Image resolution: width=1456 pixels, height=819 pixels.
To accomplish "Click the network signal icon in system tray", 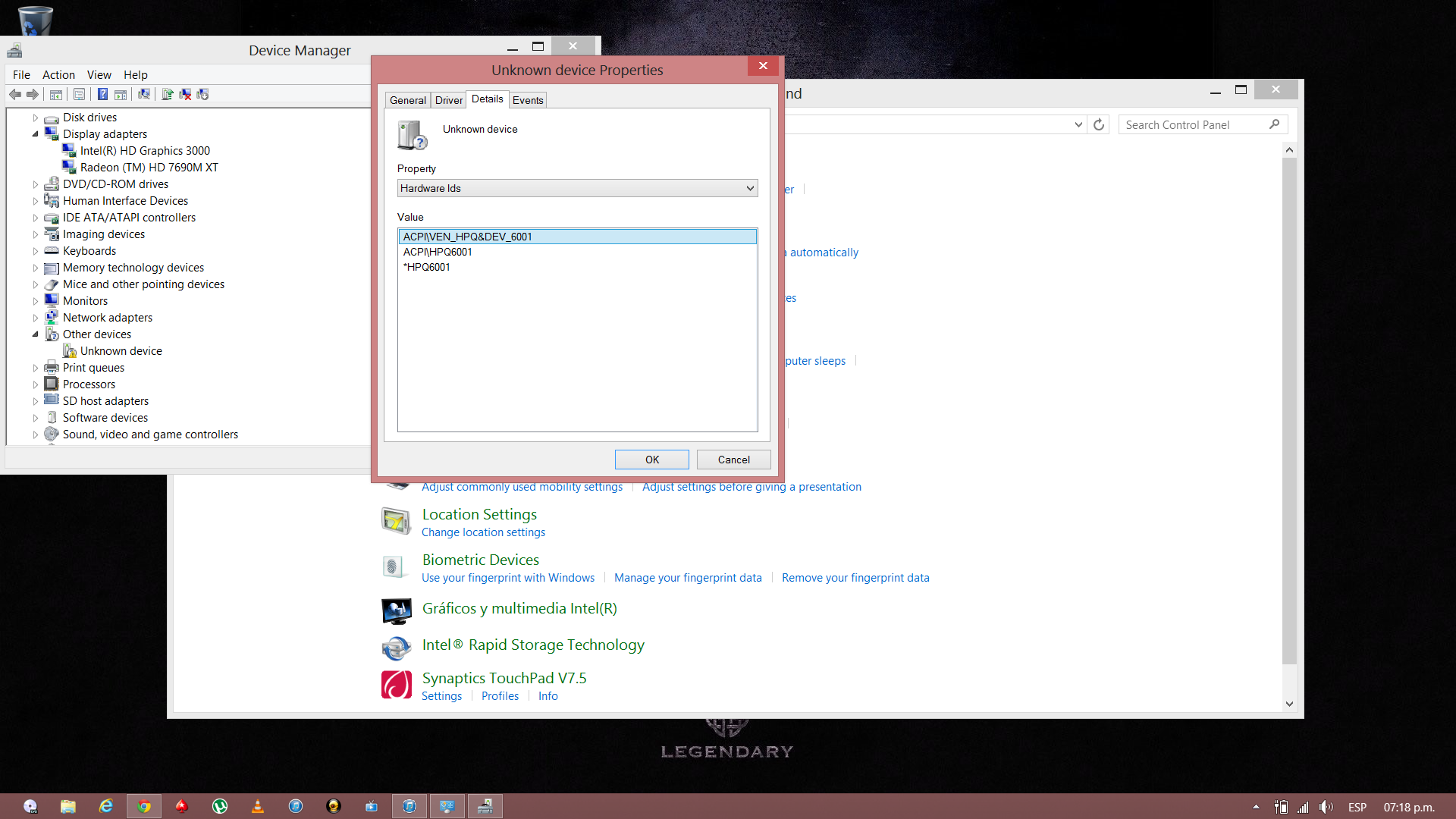I will point(1303,807).
